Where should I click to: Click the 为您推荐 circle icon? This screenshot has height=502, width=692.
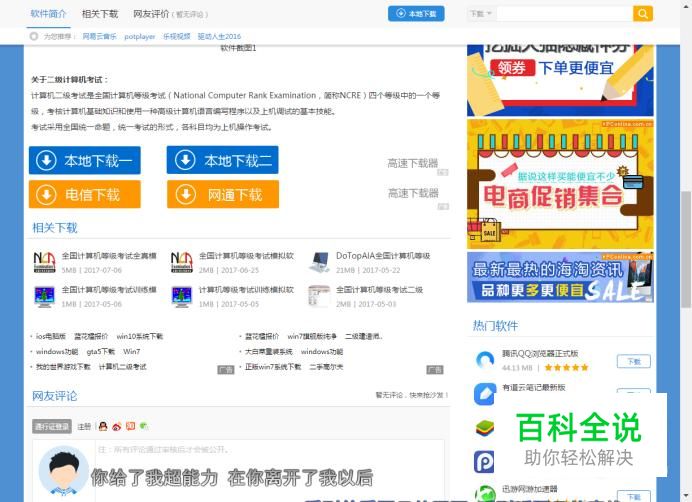pos(34,36)
